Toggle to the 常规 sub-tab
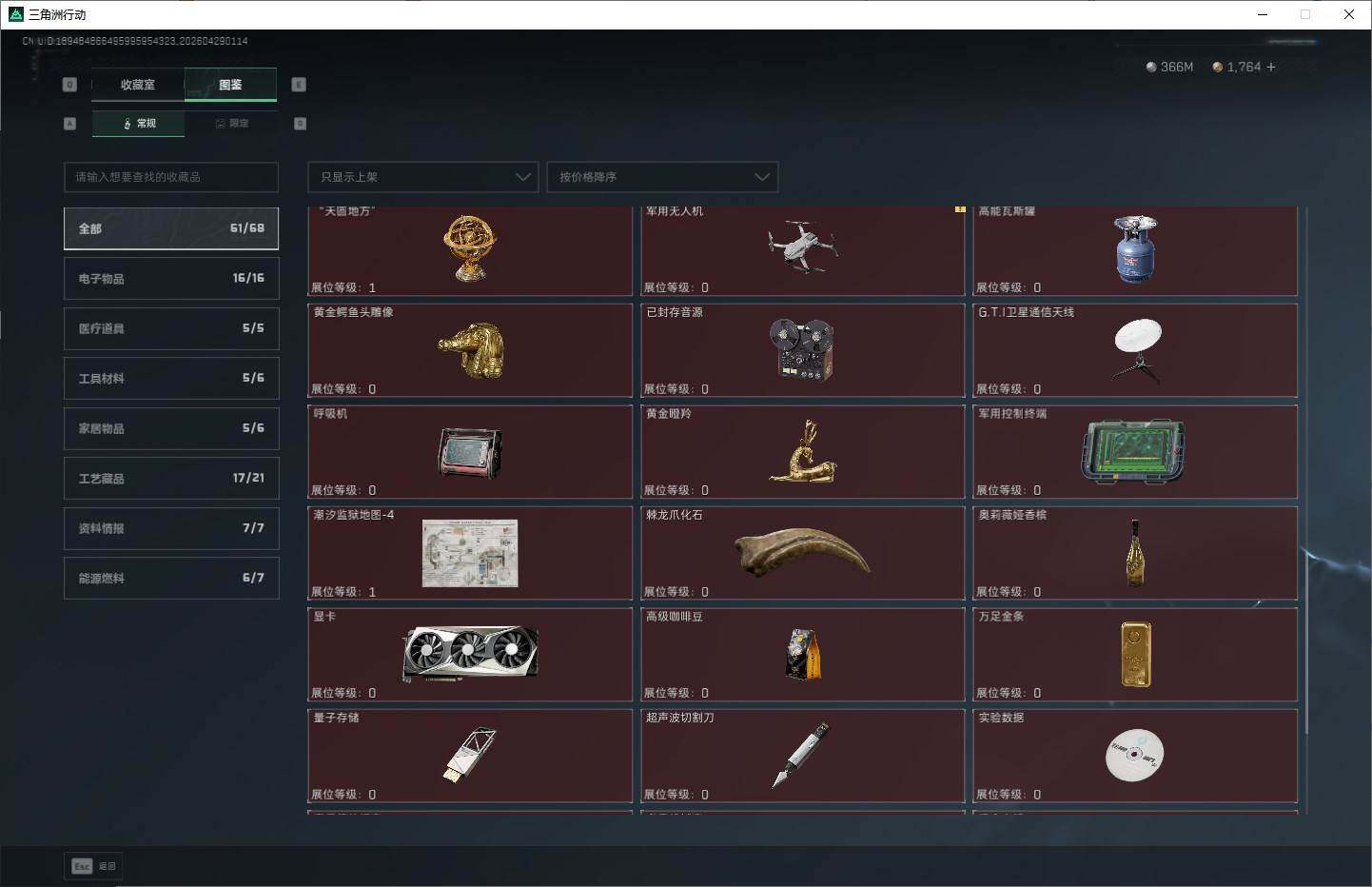This screenshot has width=1372, height=887. pos(139,124)
